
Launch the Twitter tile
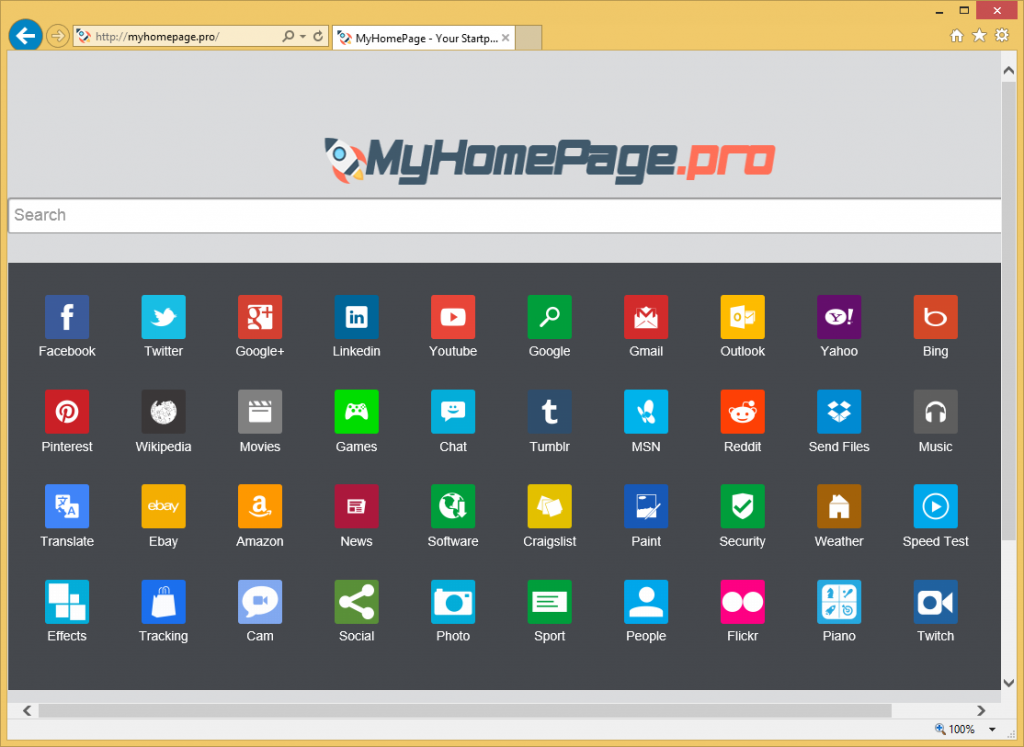coord(163,317)
